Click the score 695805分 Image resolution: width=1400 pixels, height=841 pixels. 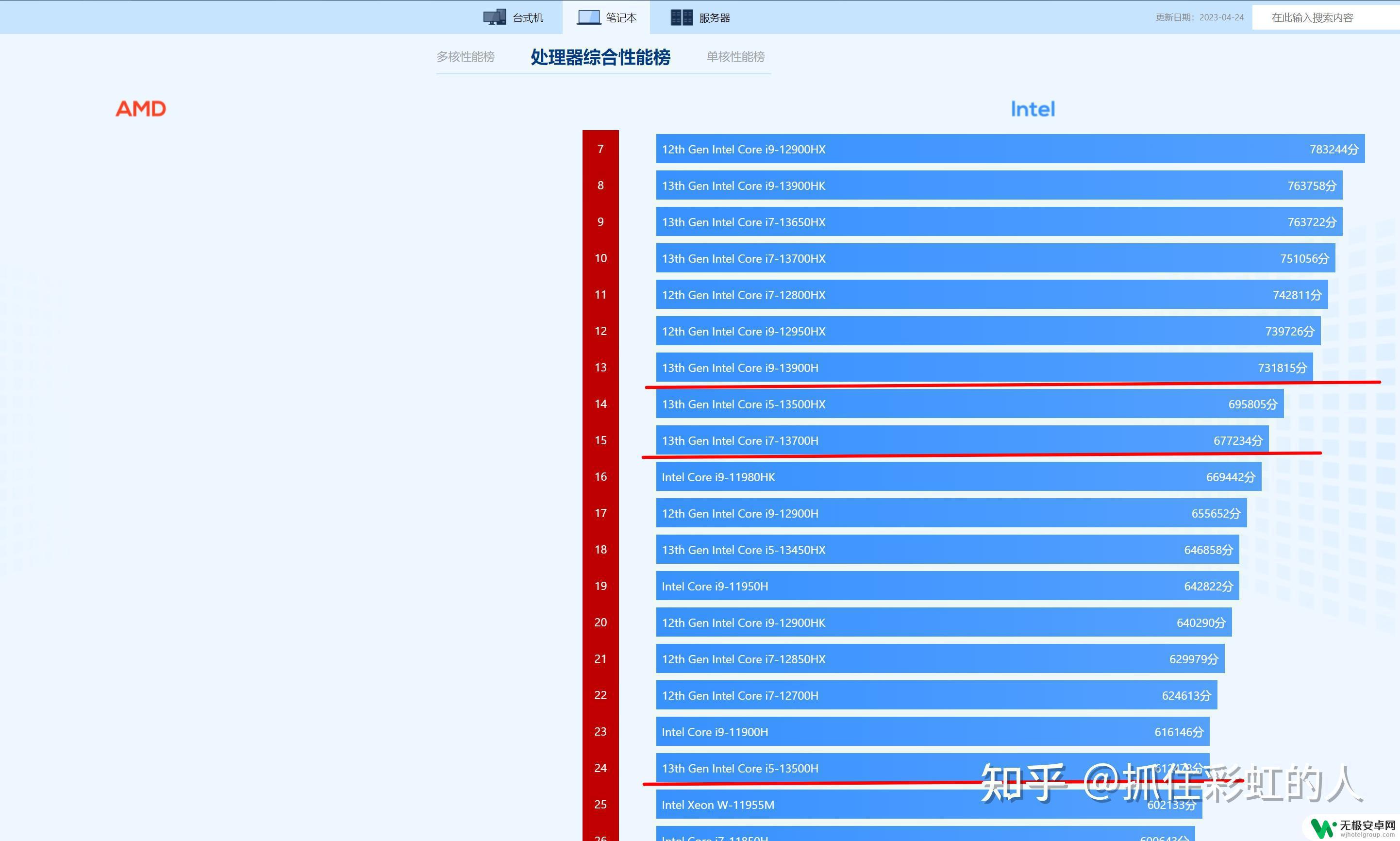[x=1253, y=404]
